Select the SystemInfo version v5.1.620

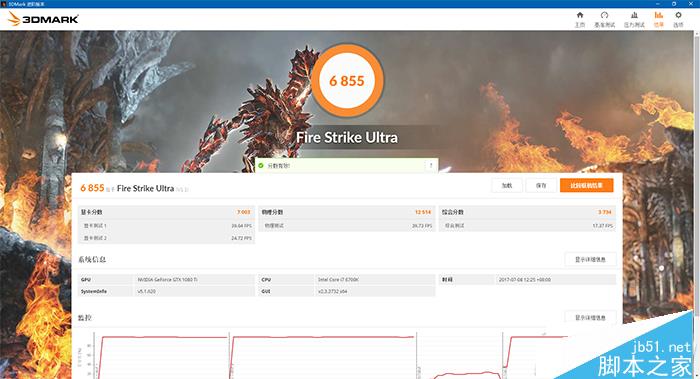coord(146,291)
